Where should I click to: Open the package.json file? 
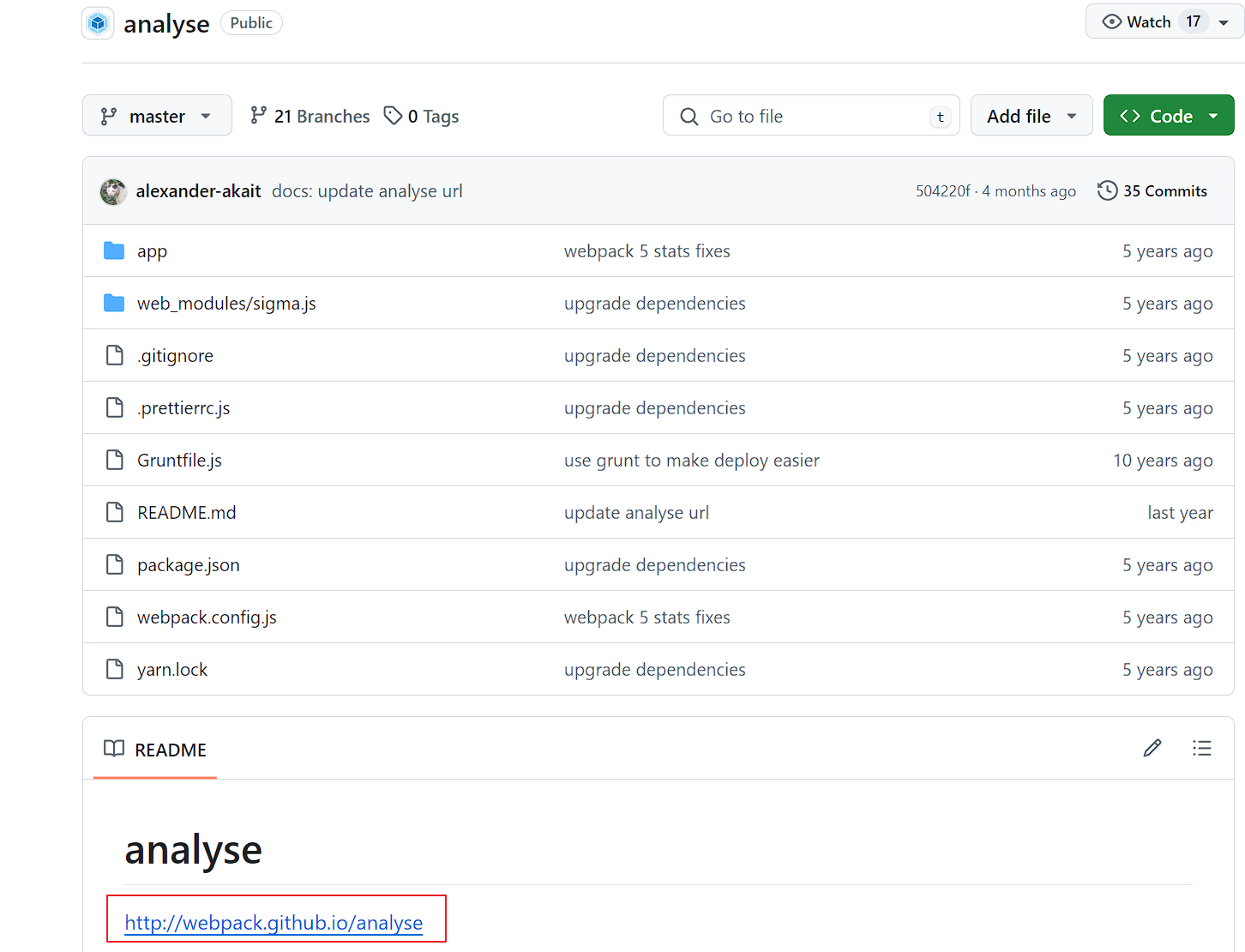click(x=189, y=565)
